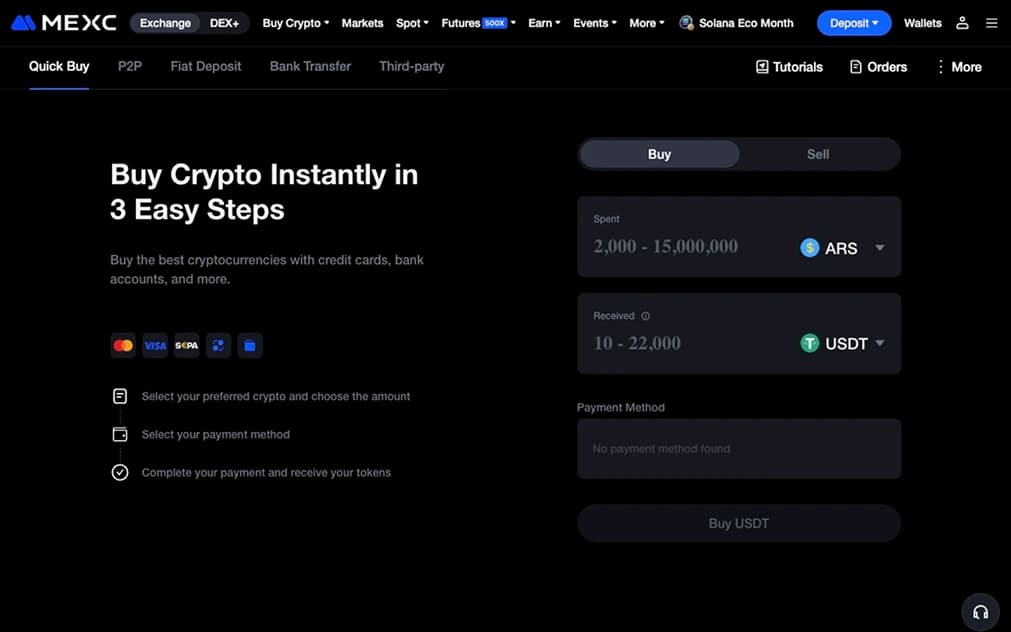Click the Orders document icon
The image size is (1011, 632).
[856, 66]
